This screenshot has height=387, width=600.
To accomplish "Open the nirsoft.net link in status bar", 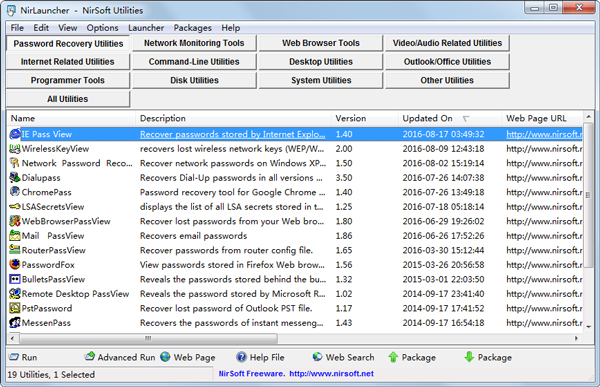I will [x=331, y=374].
